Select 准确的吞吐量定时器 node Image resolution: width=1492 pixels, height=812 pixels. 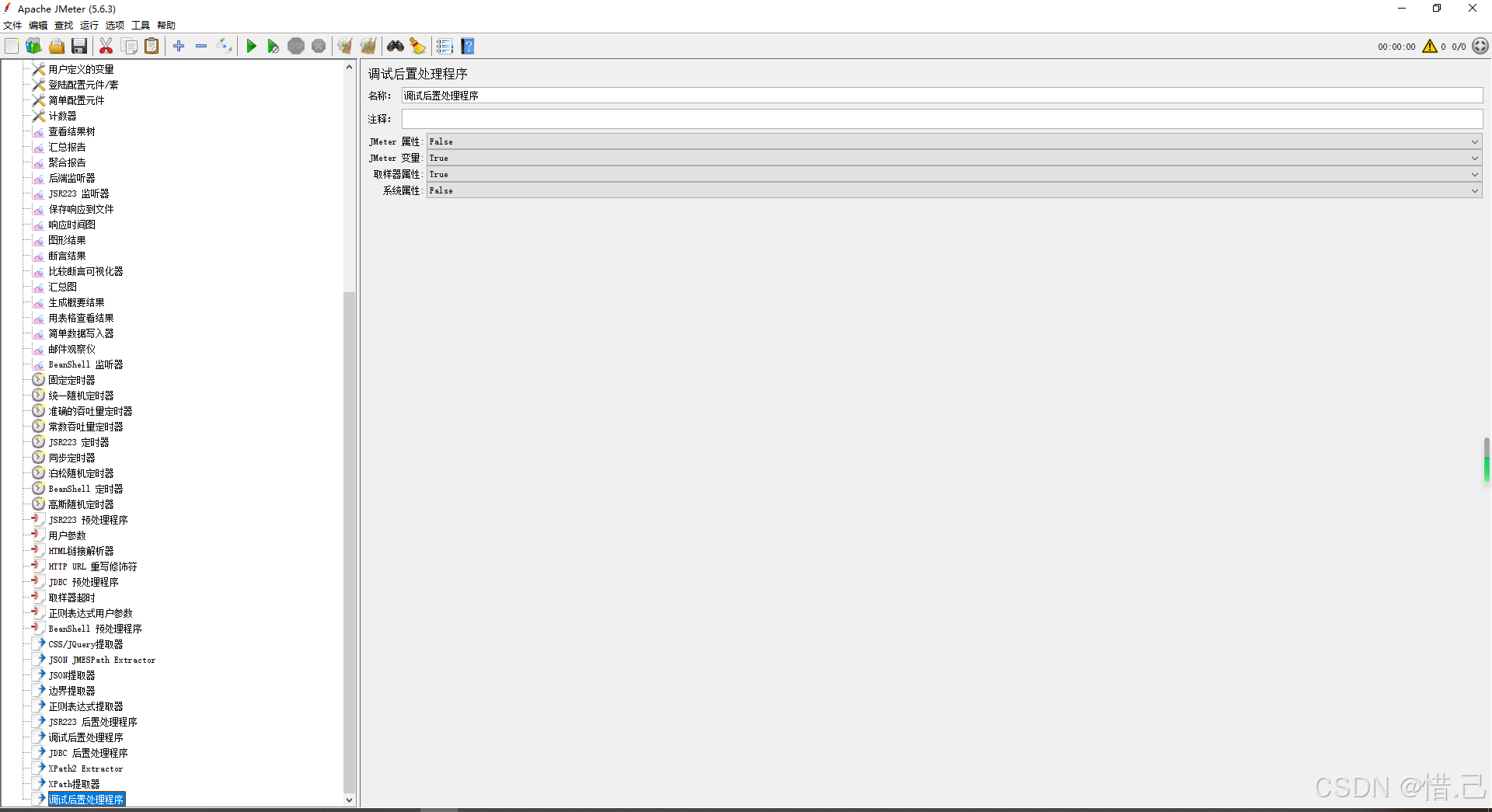coord(90,411)
